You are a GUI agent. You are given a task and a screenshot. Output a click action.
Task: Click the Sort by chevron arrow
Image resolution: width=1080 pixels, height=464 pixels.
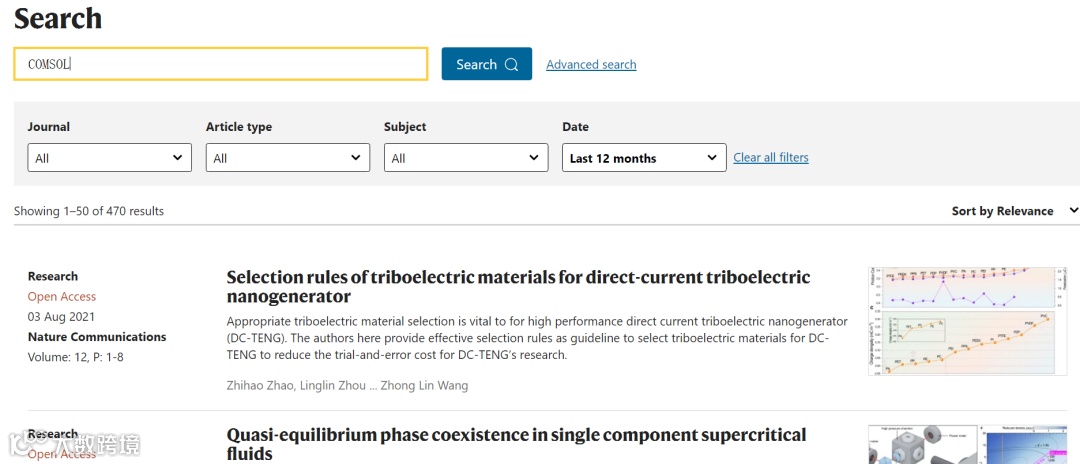pos(1073,210)
